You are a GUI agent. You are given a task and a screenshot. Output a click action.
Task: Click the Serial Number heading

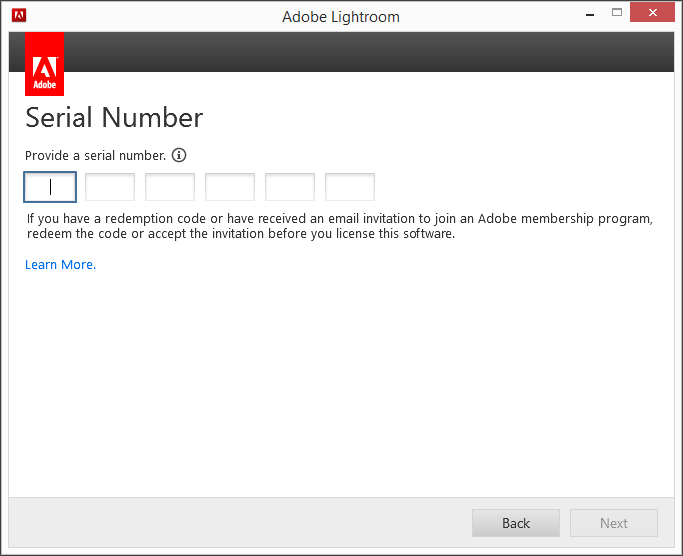114,118
